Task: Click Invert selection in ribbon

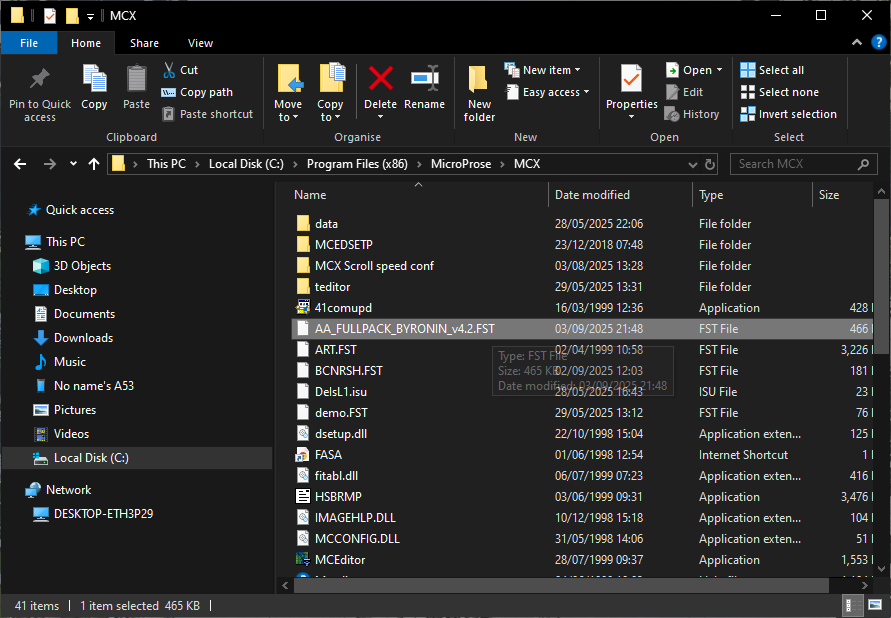Action: (787, 114)
